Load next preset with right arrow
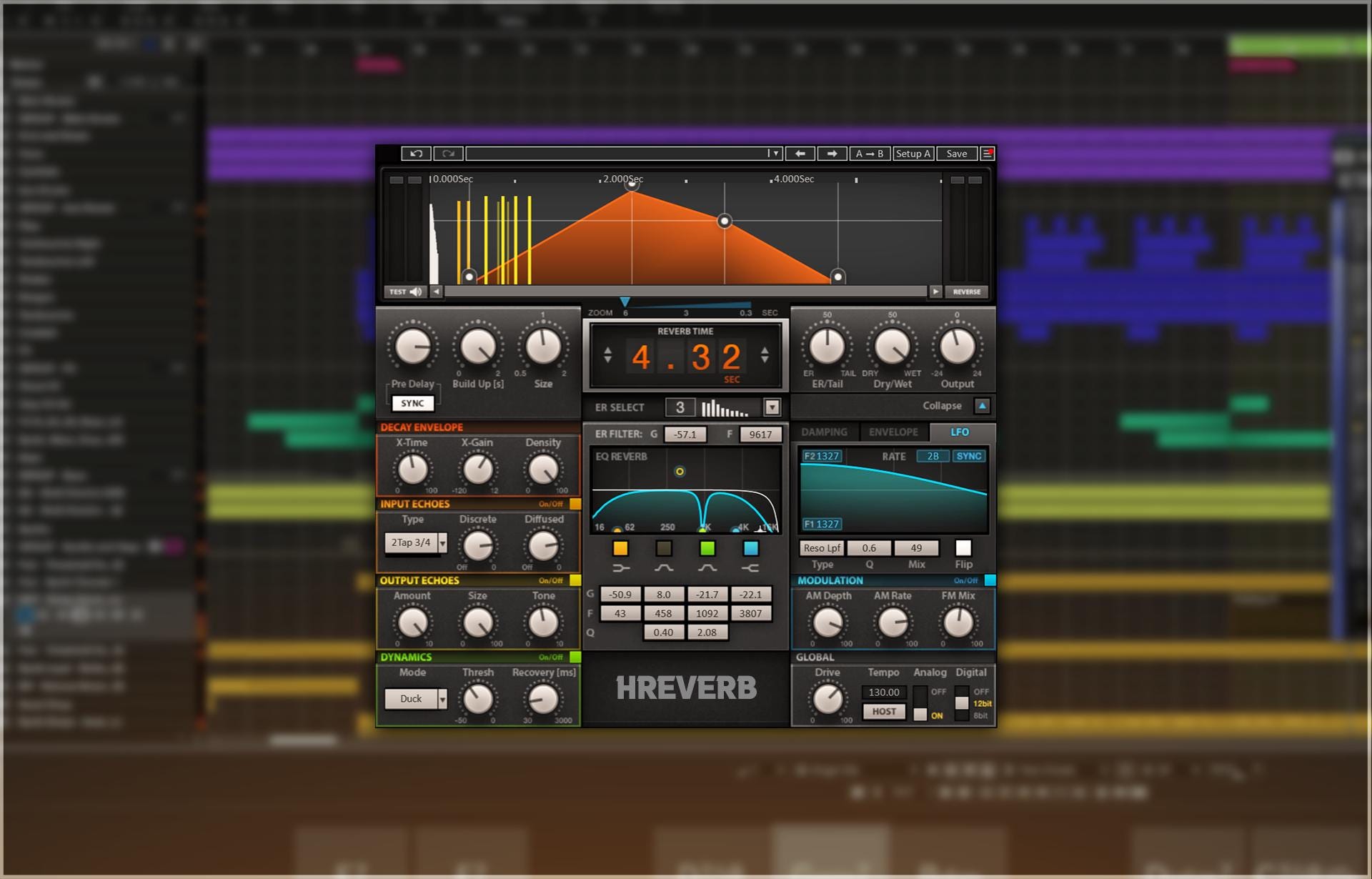Screen dimensions: 1372x879 click(x=832, y=154)
